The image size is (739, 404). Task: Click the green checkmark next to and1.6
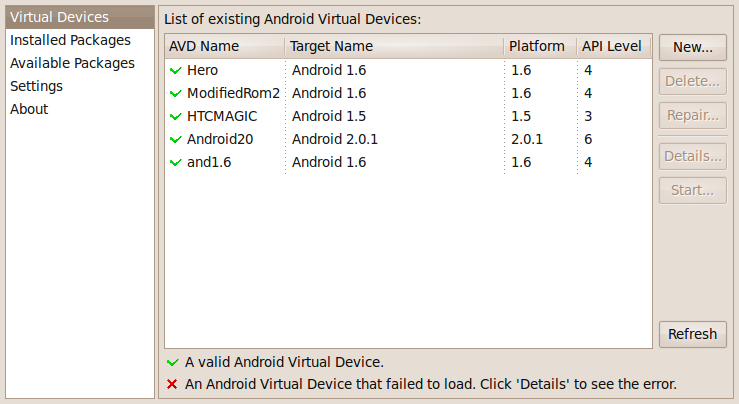175,163
